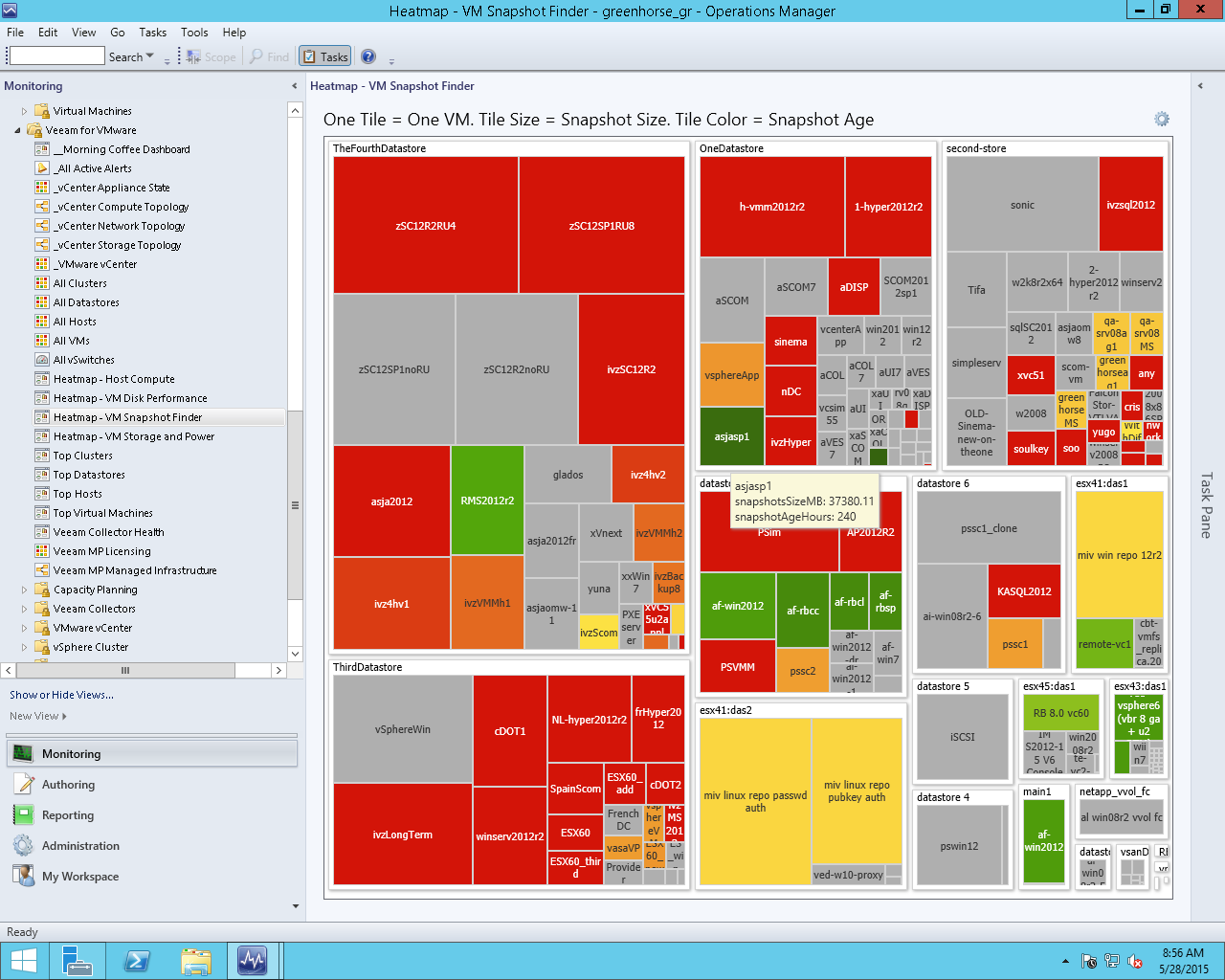Screen dimensions: 1225x980
Task: Open the Search dropdown arrow
Action: click(150, 56)
